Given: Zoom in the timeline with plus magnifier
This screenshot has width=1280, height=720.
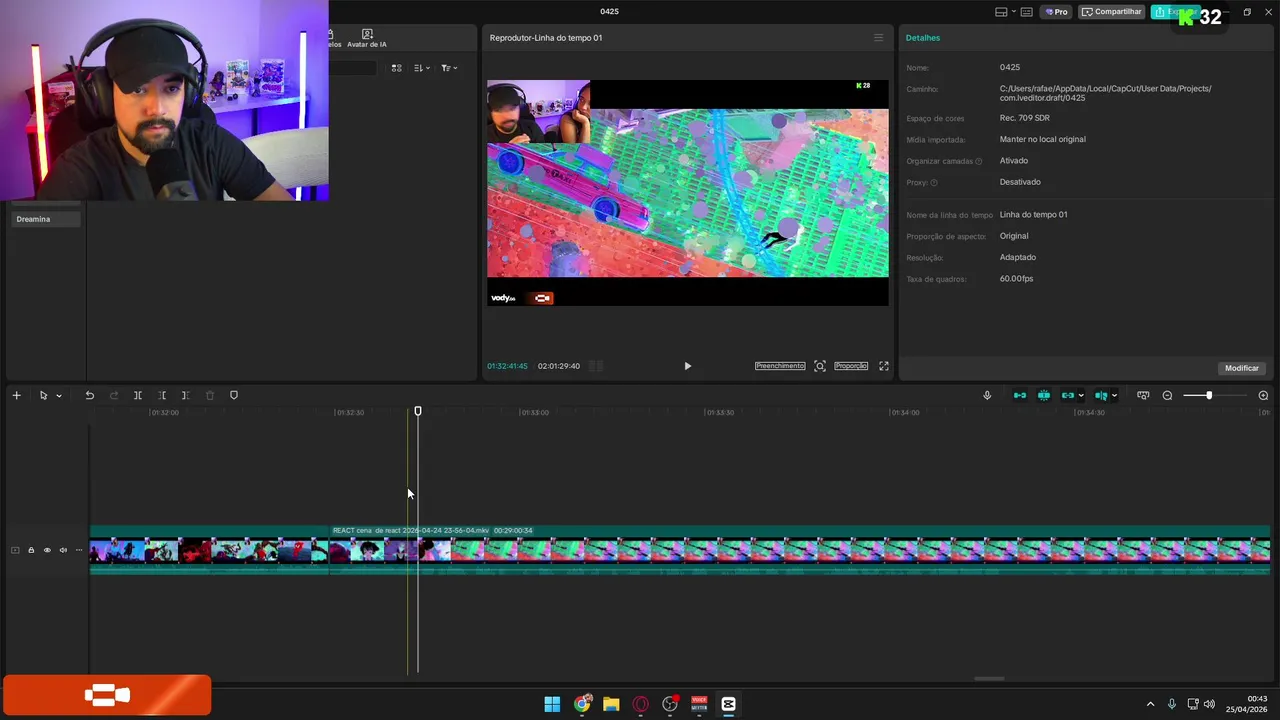Looking at the screenshot, I should coord(1263,395).
